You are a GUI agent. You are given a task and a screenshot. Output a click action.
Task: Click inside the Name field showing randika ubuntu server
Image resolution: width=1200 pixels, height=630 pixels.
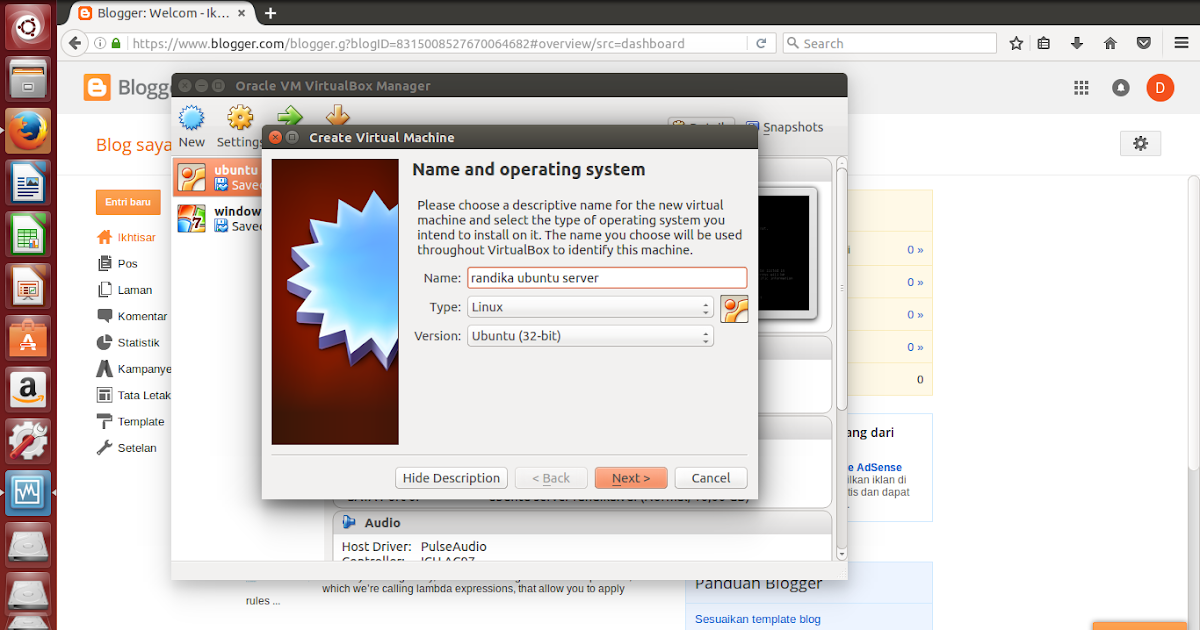tap(607, 278)
